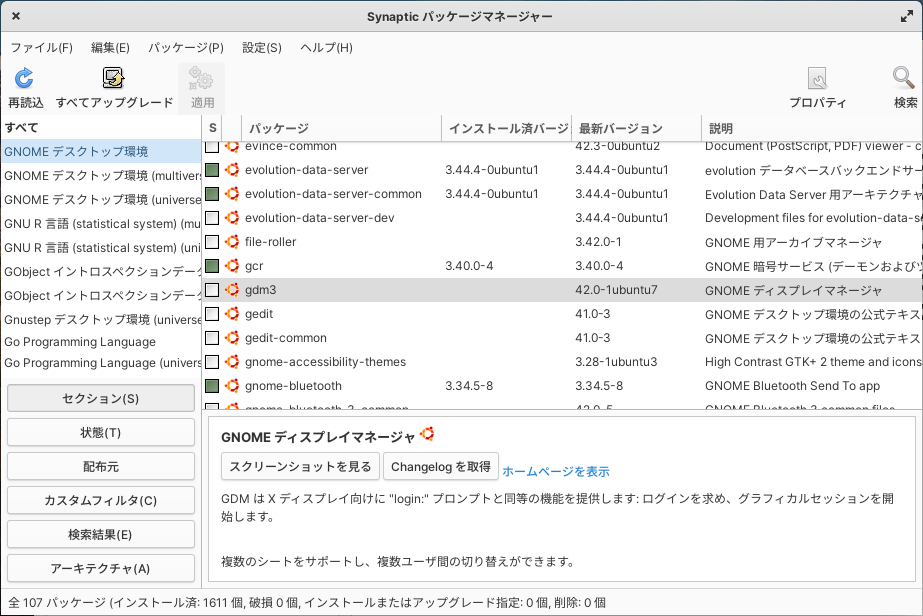Click the Ubuntu logo beside gnome-accessibility-themes
This screenshot has height=616, width=923.
[x=232, y=362]
